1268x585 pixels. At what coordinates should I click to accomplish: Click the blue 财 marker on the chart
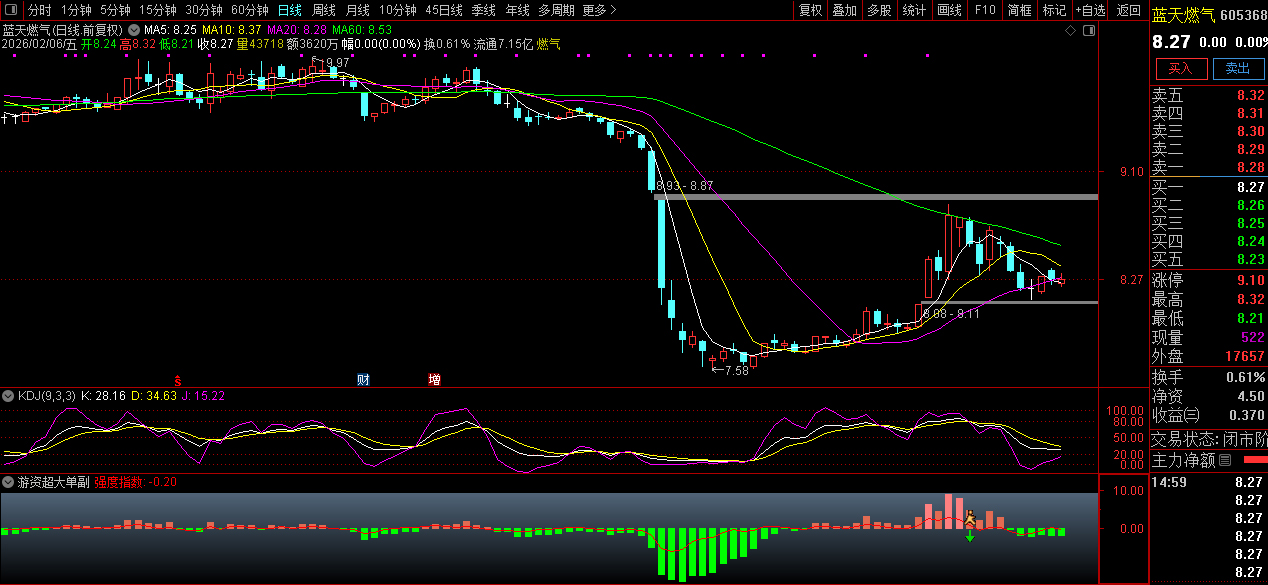click(x=363, y=380)
